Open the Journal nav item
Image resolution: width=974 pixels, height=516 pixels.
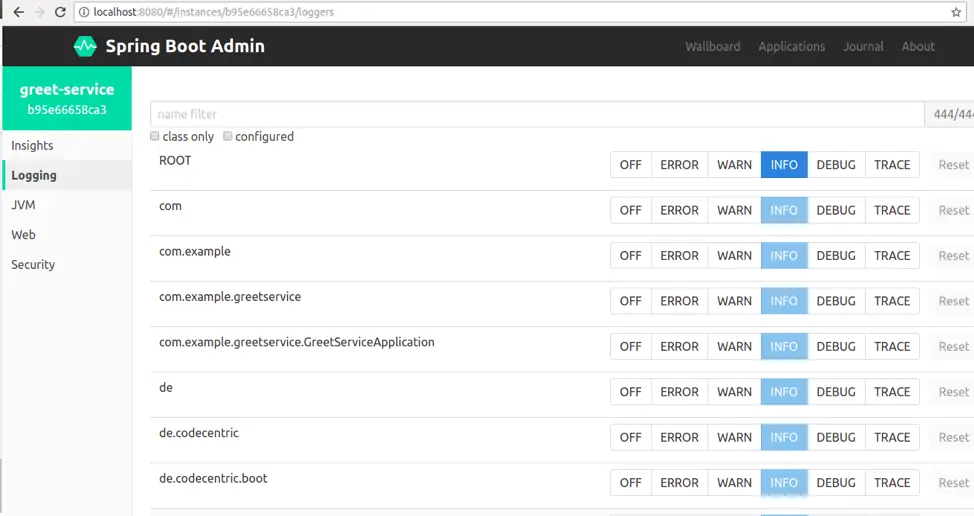click(x=863, y=47)
